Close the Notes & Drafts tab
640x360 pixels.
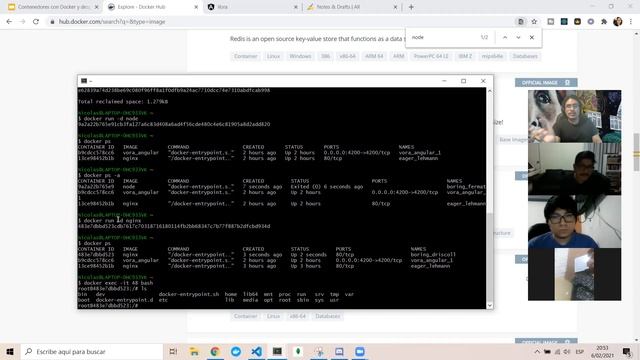(x=395, y=7)
